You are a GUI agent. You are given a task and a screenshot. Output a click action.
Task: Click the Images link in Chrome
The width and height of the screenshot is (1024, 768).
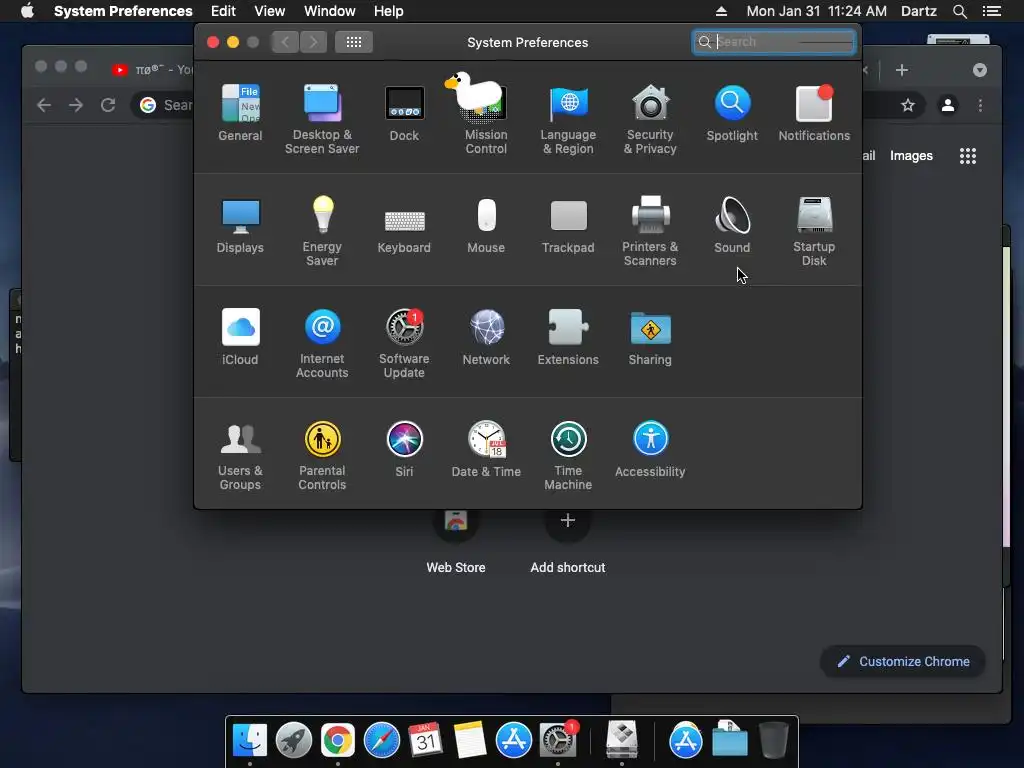[911, 155]
